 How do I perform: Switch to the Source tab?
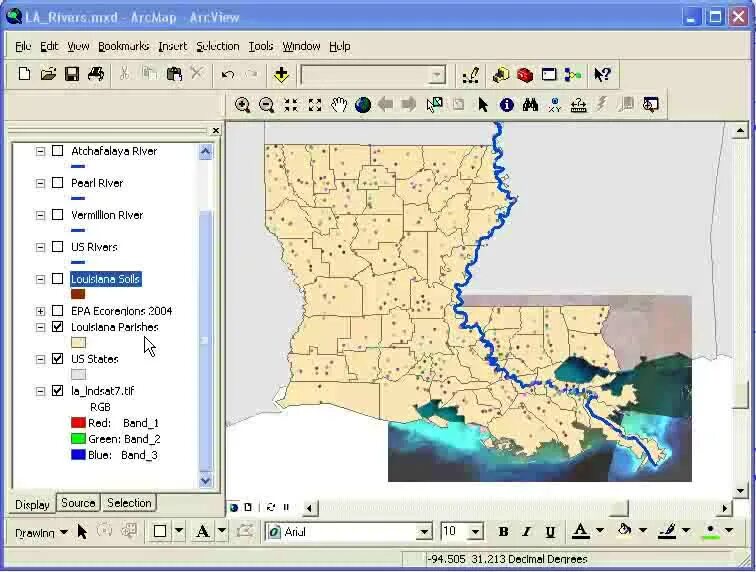[78, 503]
